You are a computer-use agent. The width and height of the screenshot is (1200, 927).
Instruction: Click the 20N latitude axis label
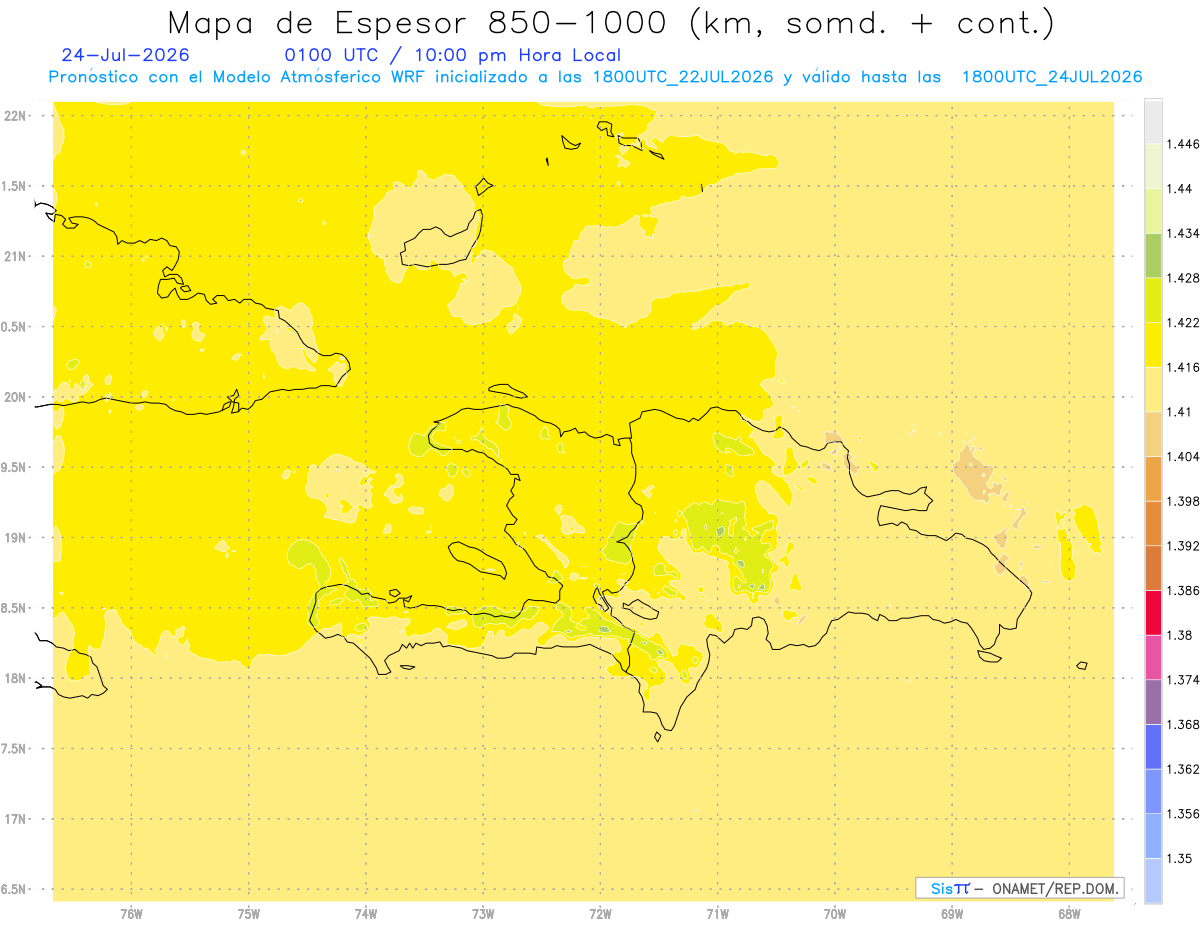point(16,397)
